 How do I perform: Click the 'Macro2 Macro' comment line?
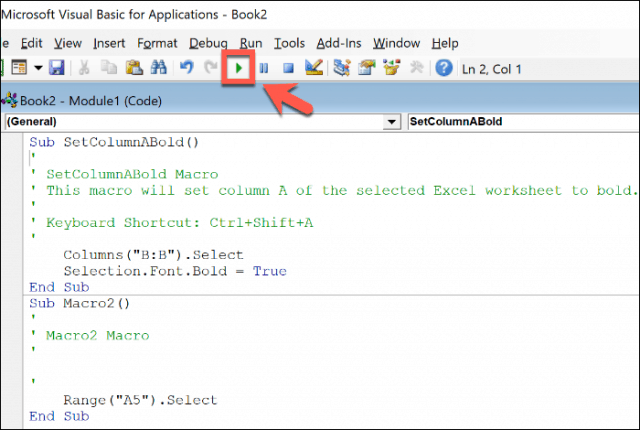(90, 335)
